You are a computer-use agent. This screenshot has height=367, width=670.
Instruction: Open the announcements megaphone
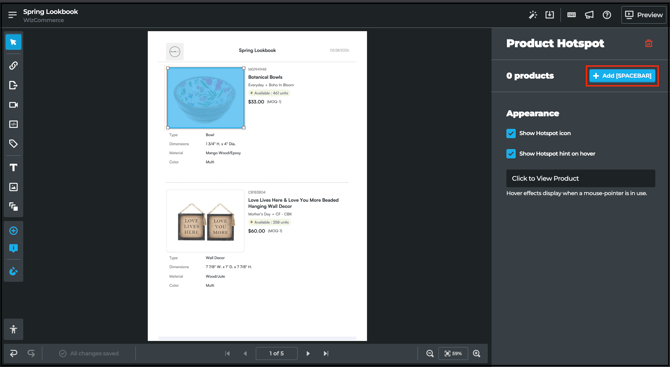pos(589,15)
